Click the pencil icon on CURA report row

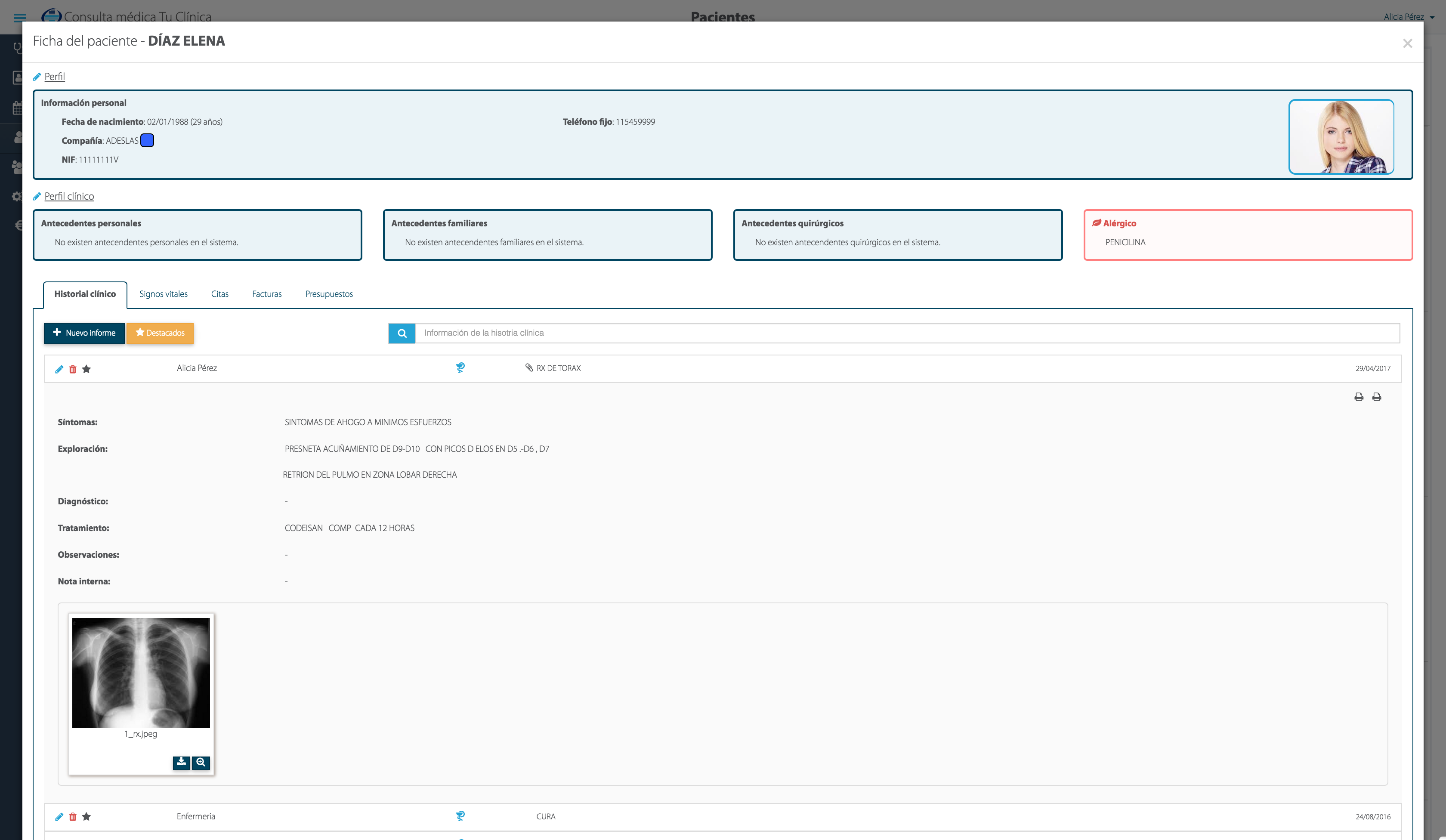click(x=59, y=816)
